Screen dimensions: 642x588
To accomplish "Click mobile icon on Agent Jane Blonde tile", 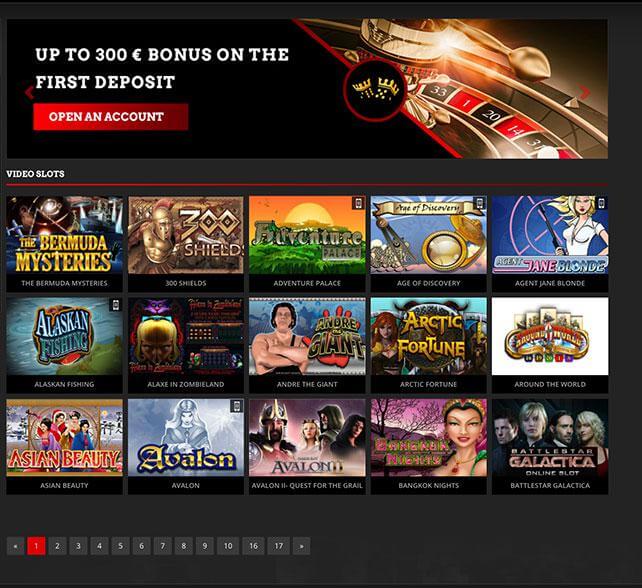I will (601, 203).
